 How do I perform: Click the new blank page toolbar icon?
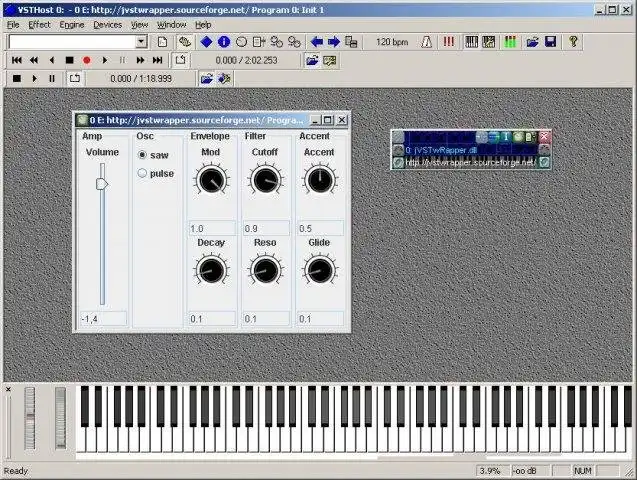[x=162, y=42]
